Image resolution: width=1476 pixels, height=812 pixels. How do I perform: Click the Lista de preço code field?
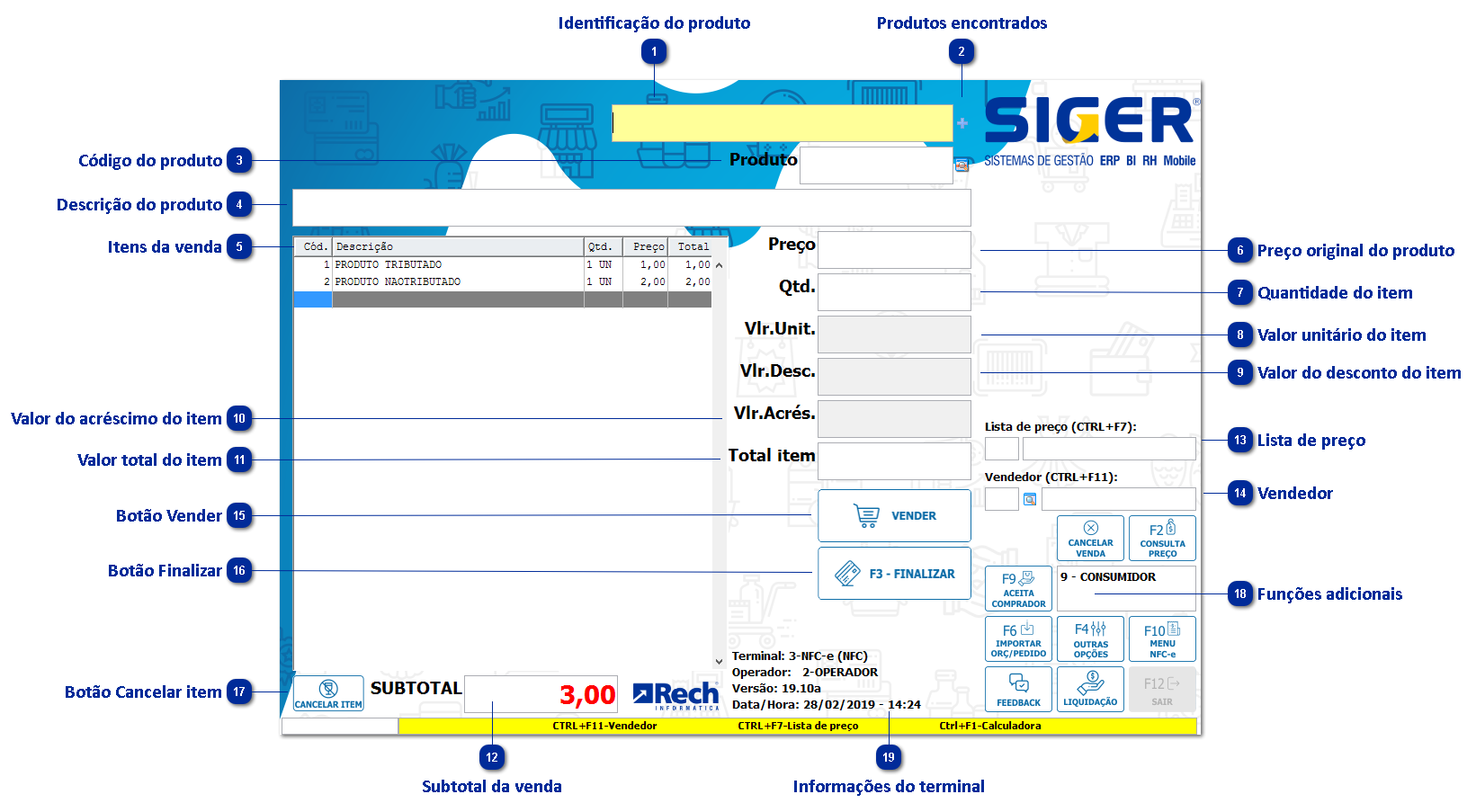click(x=1001, y=449)
